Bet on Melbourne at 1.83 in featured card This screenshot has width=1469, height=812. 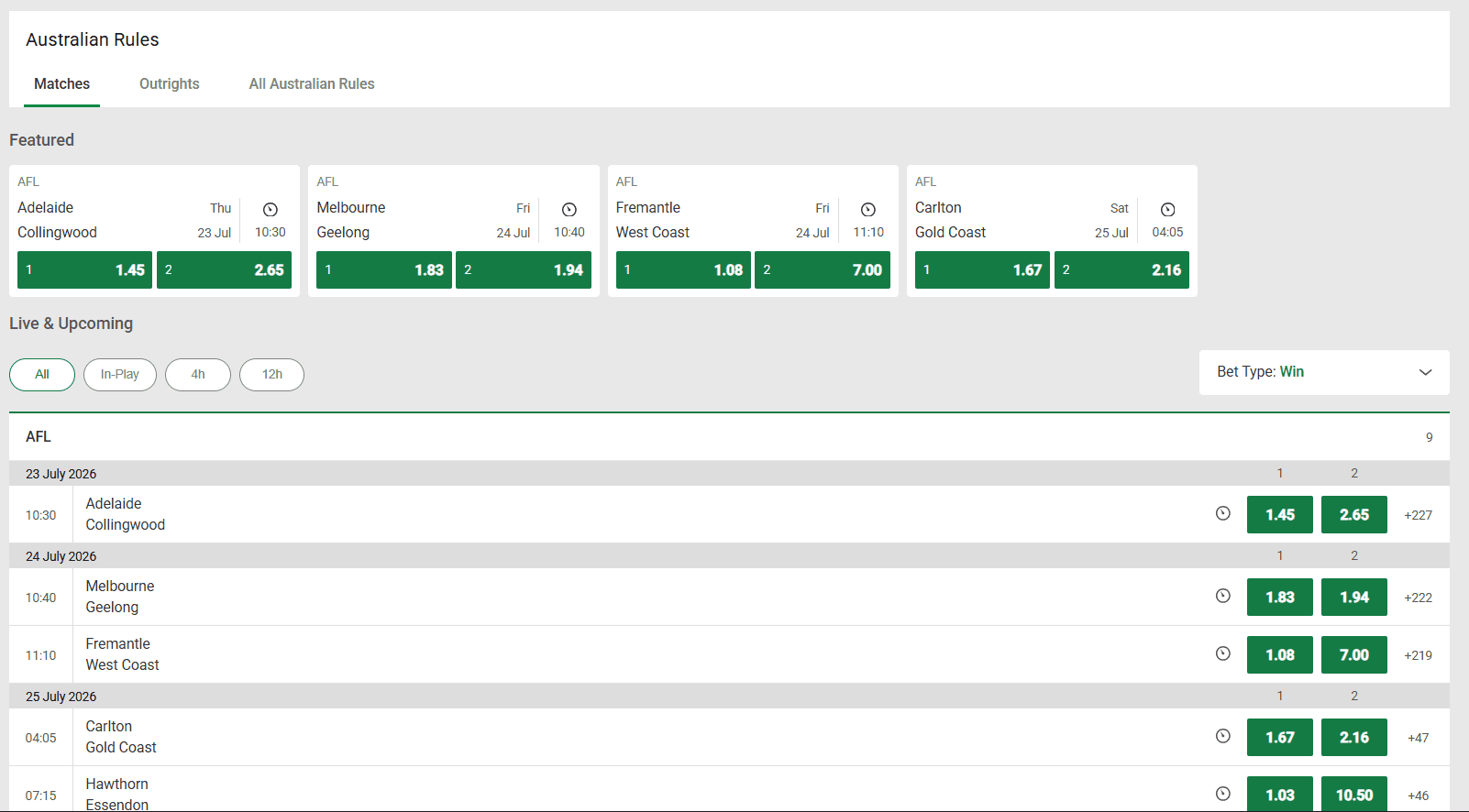[384, 270]
